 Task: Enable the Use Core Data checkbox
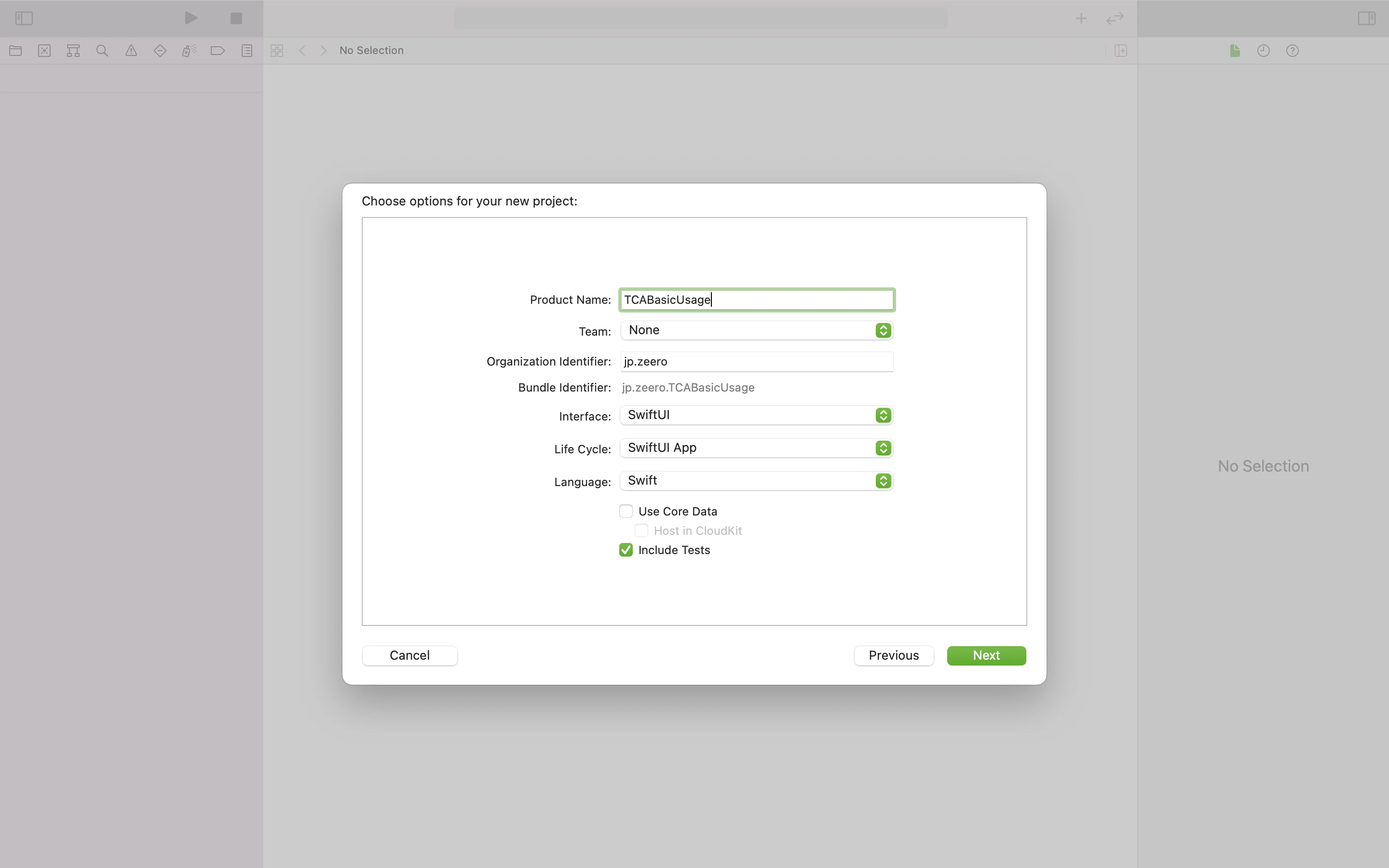(626, 511)
